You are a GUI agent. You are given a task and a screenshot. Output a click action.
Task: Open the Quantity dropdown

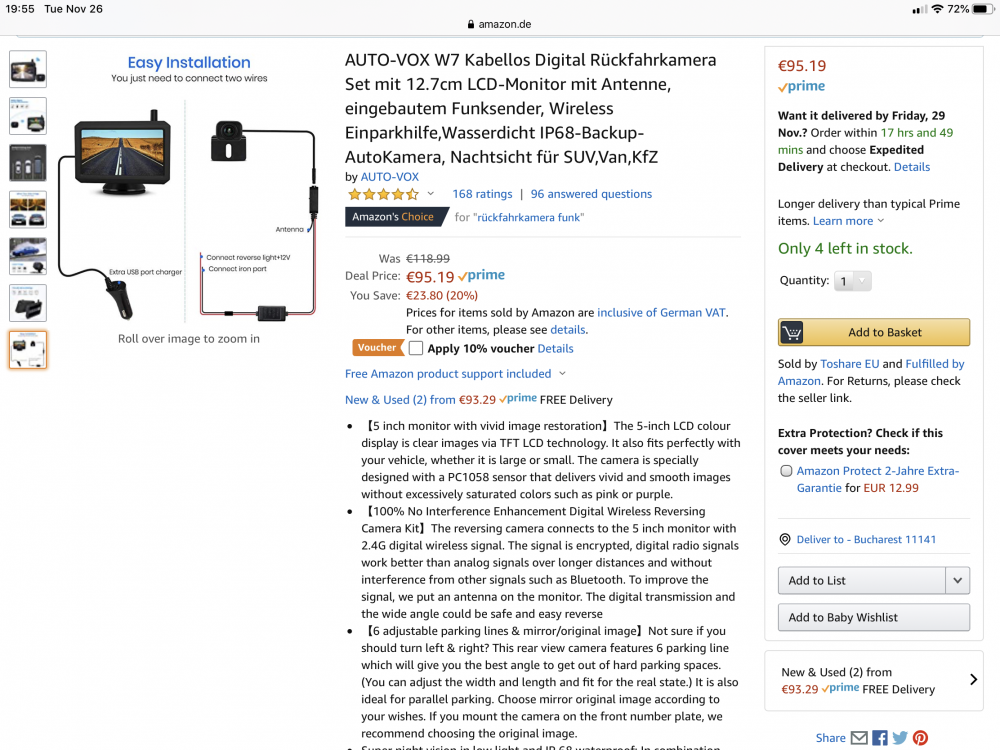(852, 281)
